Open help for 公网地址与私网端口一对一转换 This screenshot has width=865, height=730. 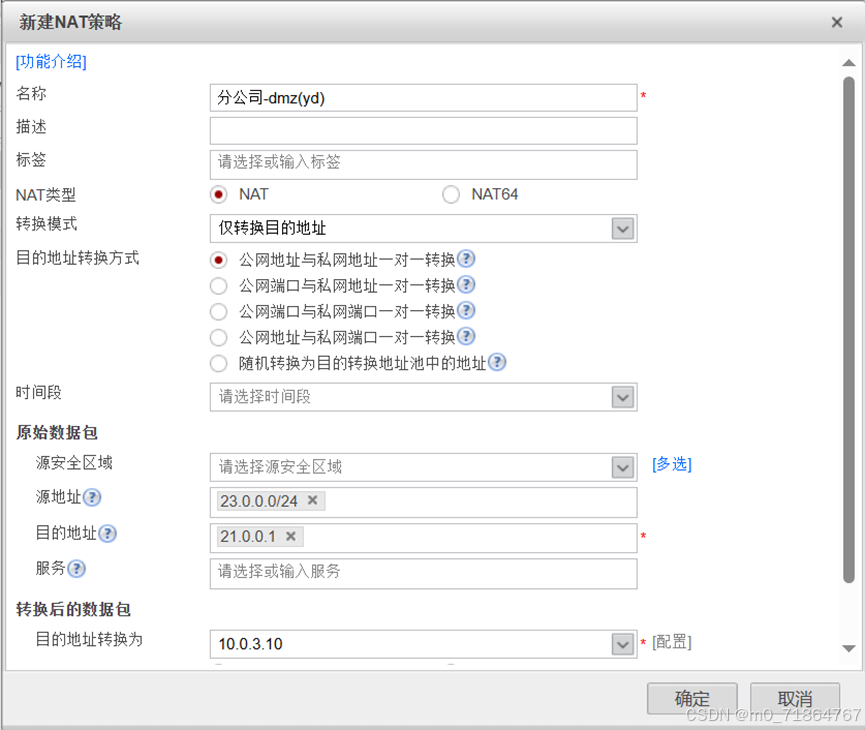point(466,337)
